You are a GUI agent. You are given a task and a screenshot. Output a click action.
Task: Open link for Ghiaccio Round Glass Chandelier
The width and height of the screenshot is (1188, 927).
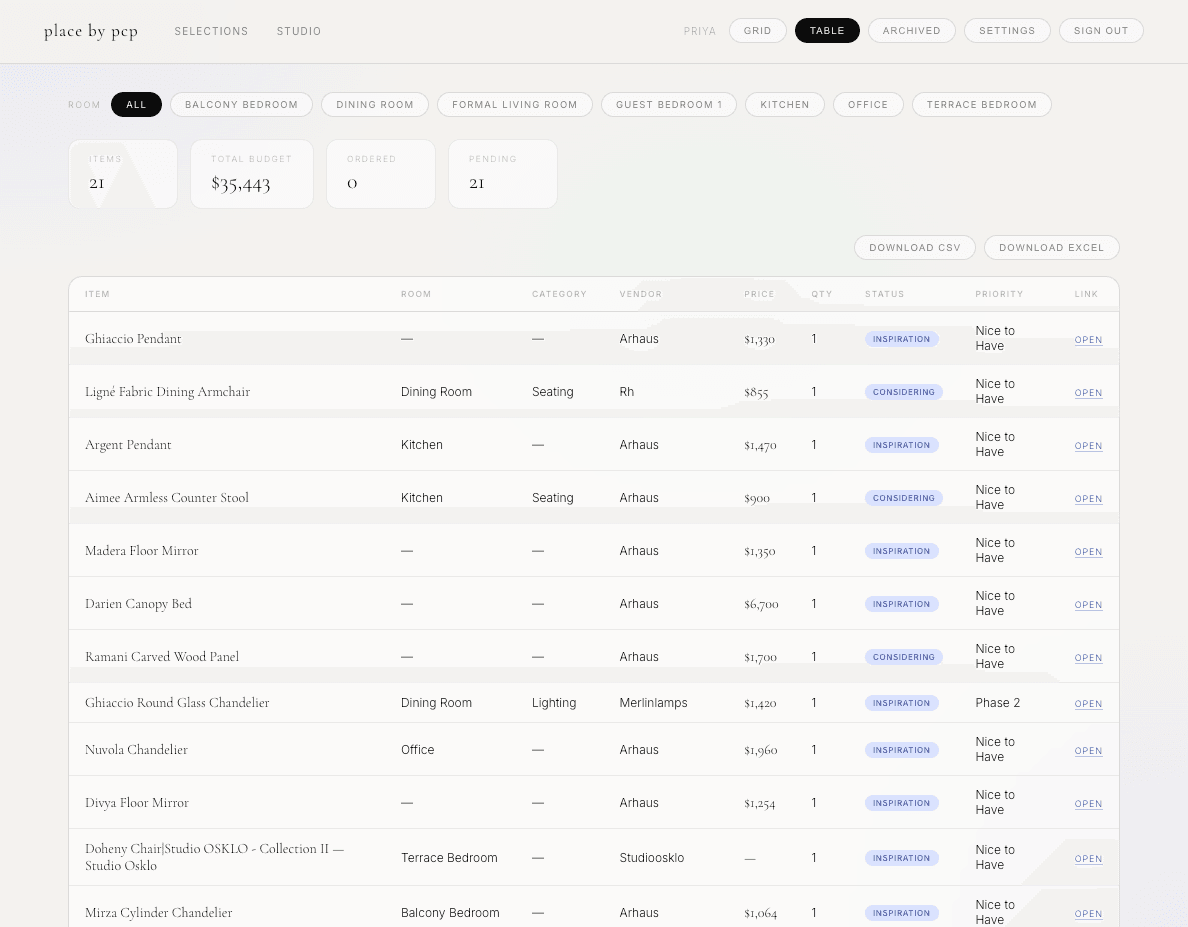point(1088,704)
